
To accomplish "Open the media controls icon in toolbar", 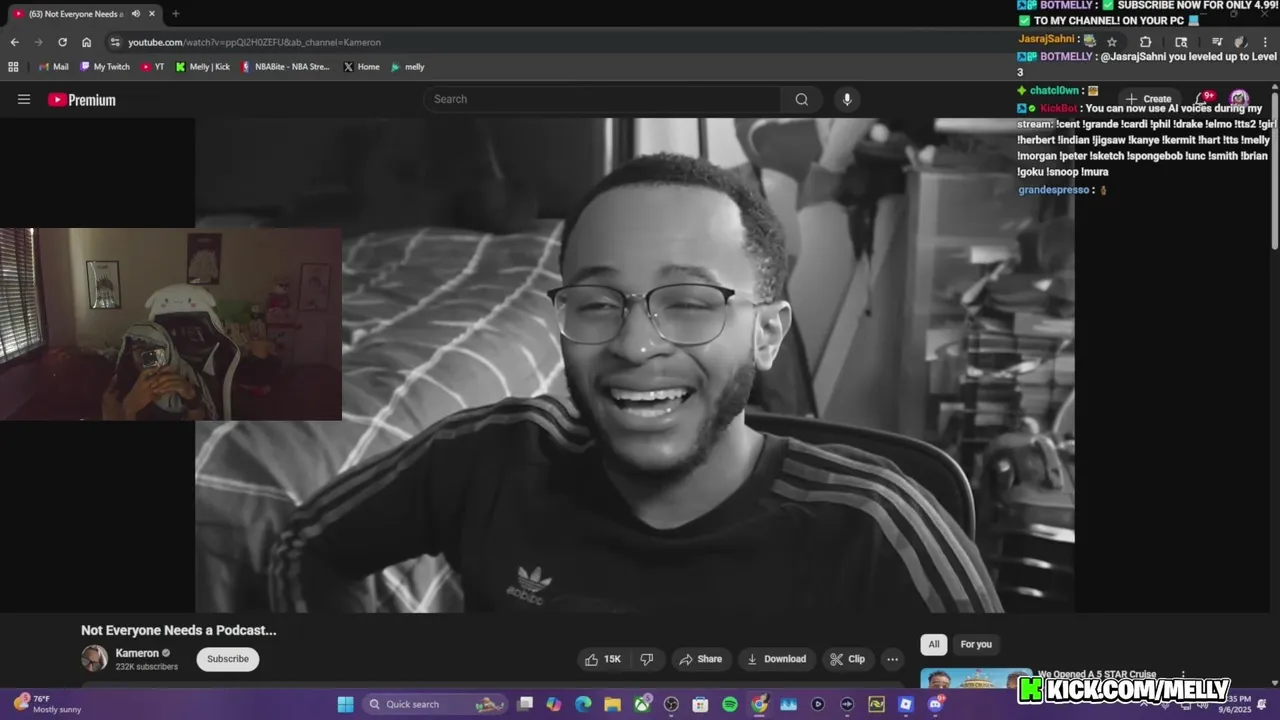I will pos(1217,42).
